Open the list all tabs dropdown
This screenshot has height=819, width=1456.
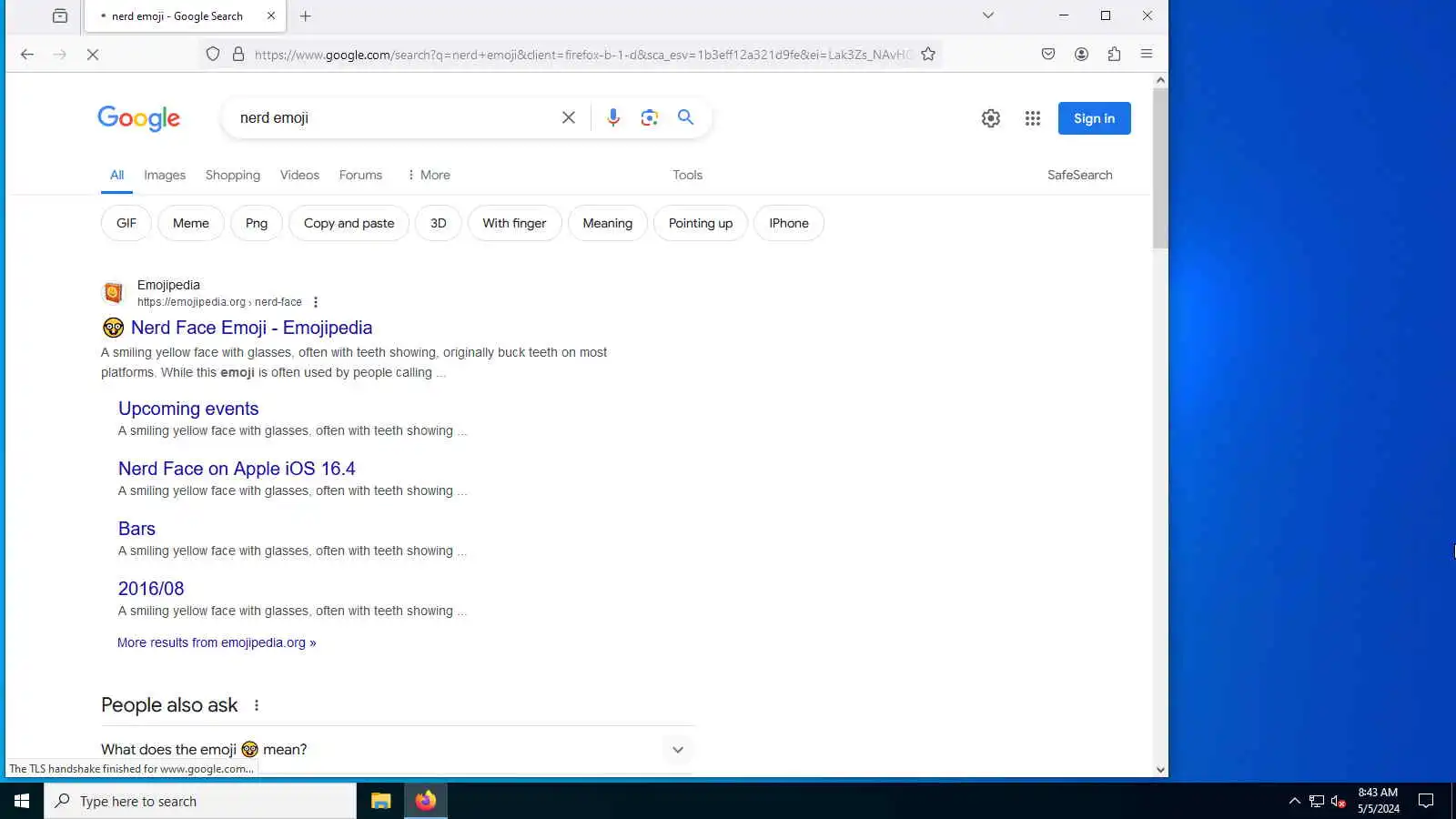(988, 15)
